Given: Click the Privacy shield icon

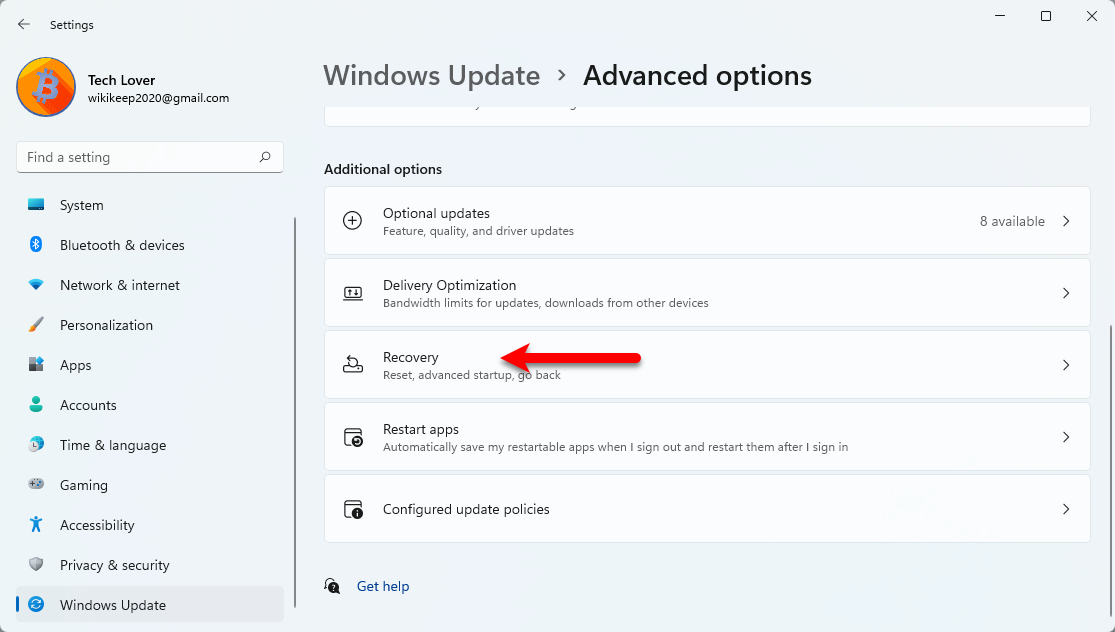Looking at the screenshot, I should tap(36, 564).
